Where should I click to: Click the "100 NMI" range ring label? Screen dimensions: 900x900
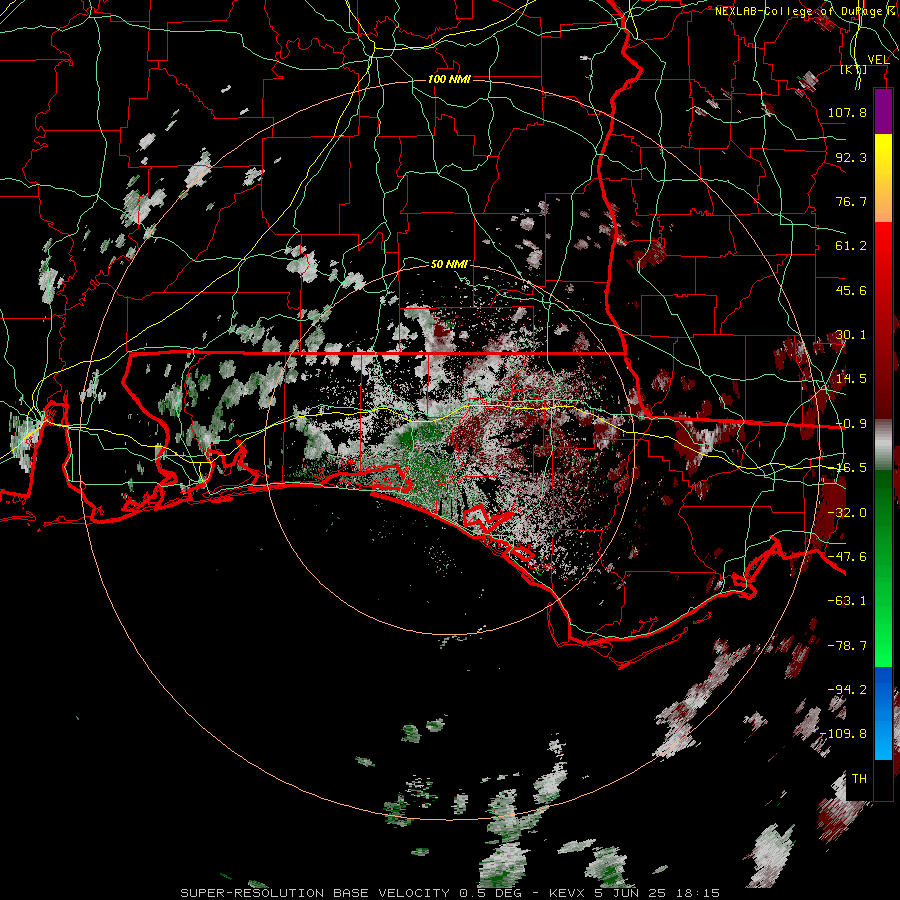(449, 79)
